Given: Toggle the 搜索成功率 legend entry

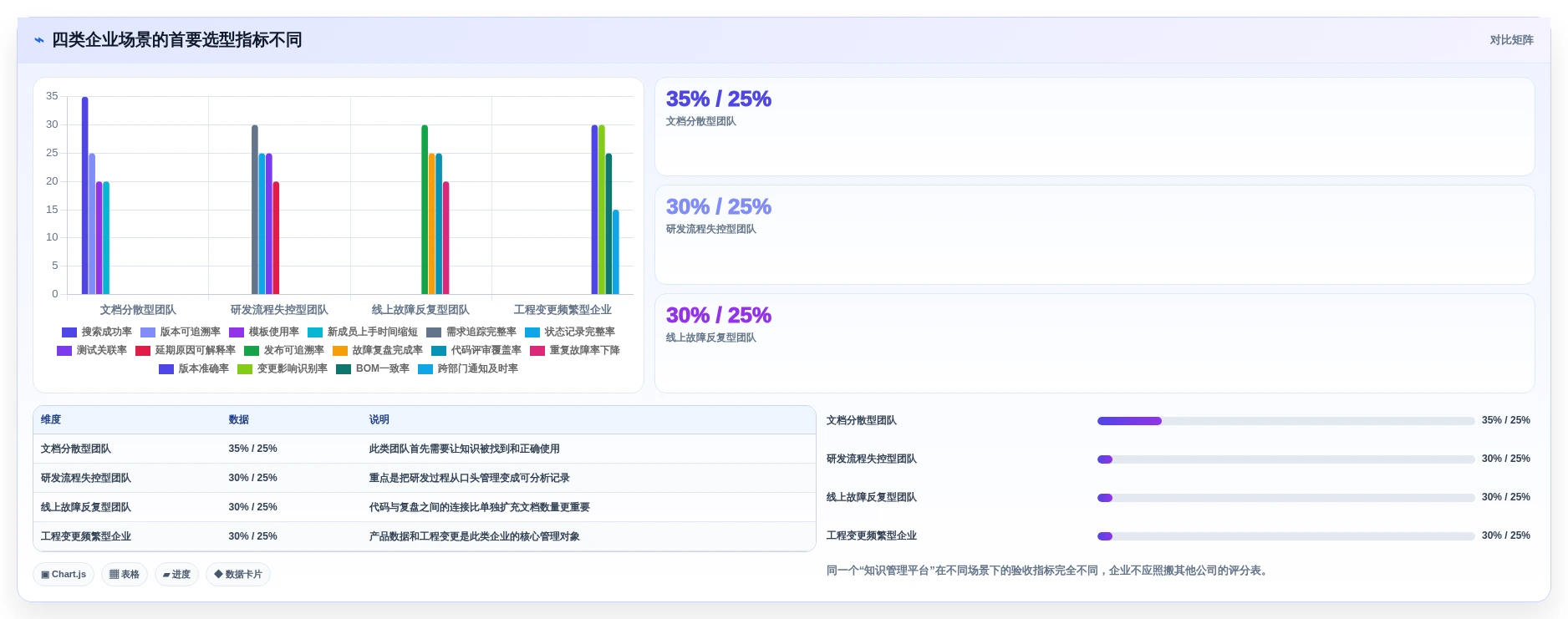Looking at the screenshot, I should point(97,332).
